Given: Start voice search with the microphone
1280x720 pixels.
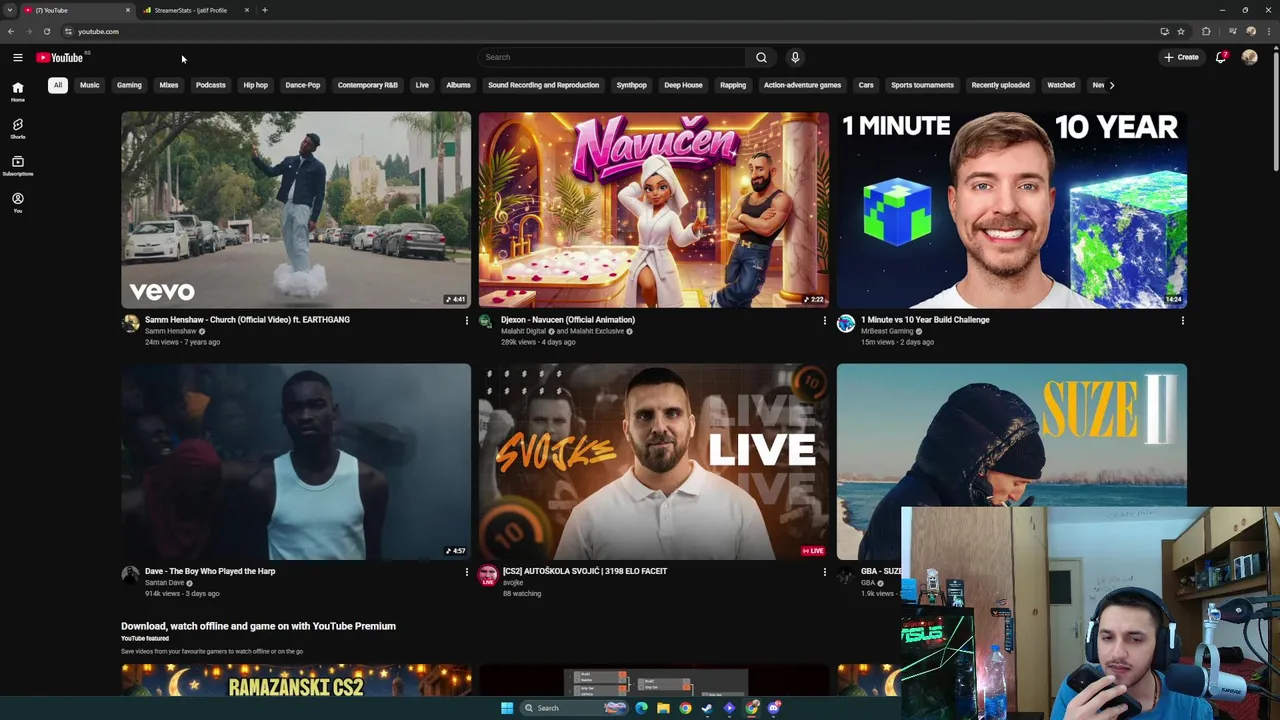Looking at the screenshot, I should click(795, 57).
